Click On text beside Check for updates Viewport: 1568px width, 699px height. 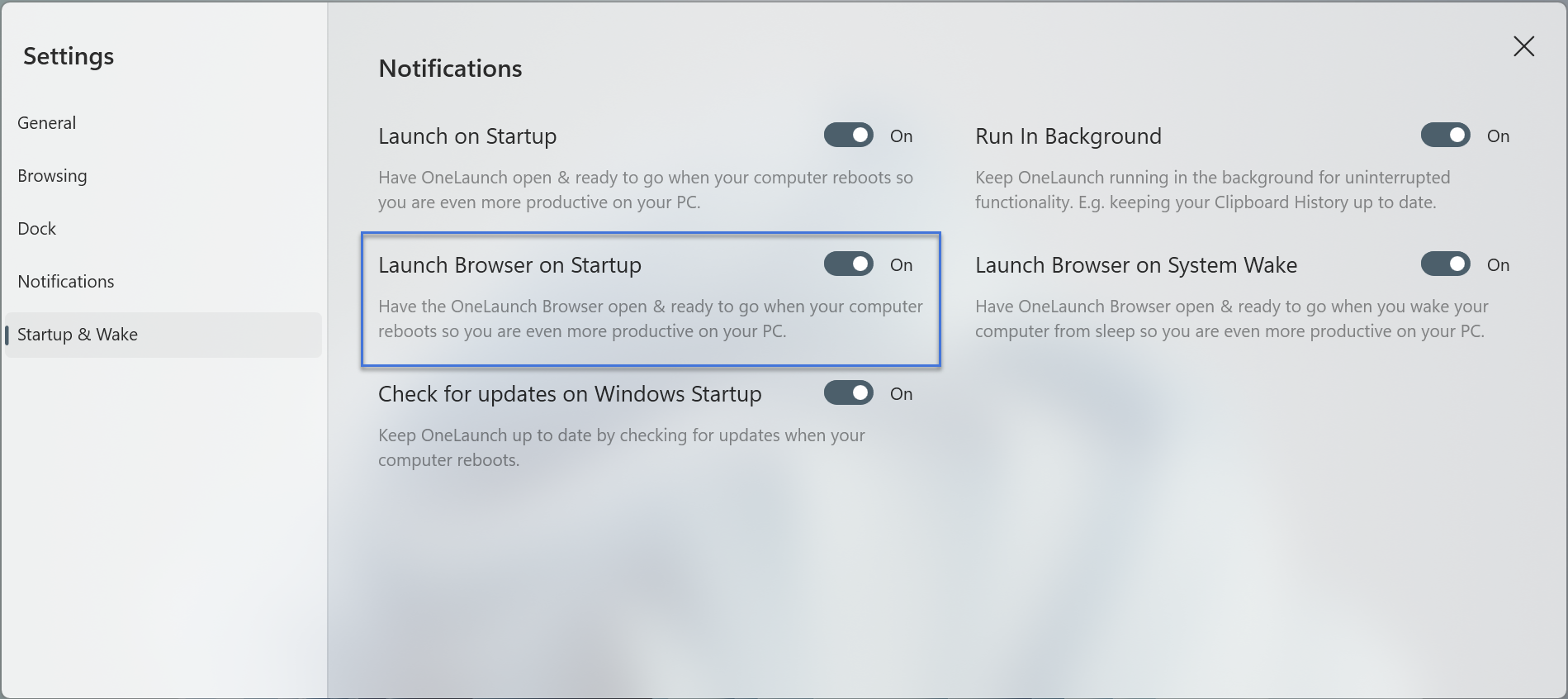tap(901, 394)
